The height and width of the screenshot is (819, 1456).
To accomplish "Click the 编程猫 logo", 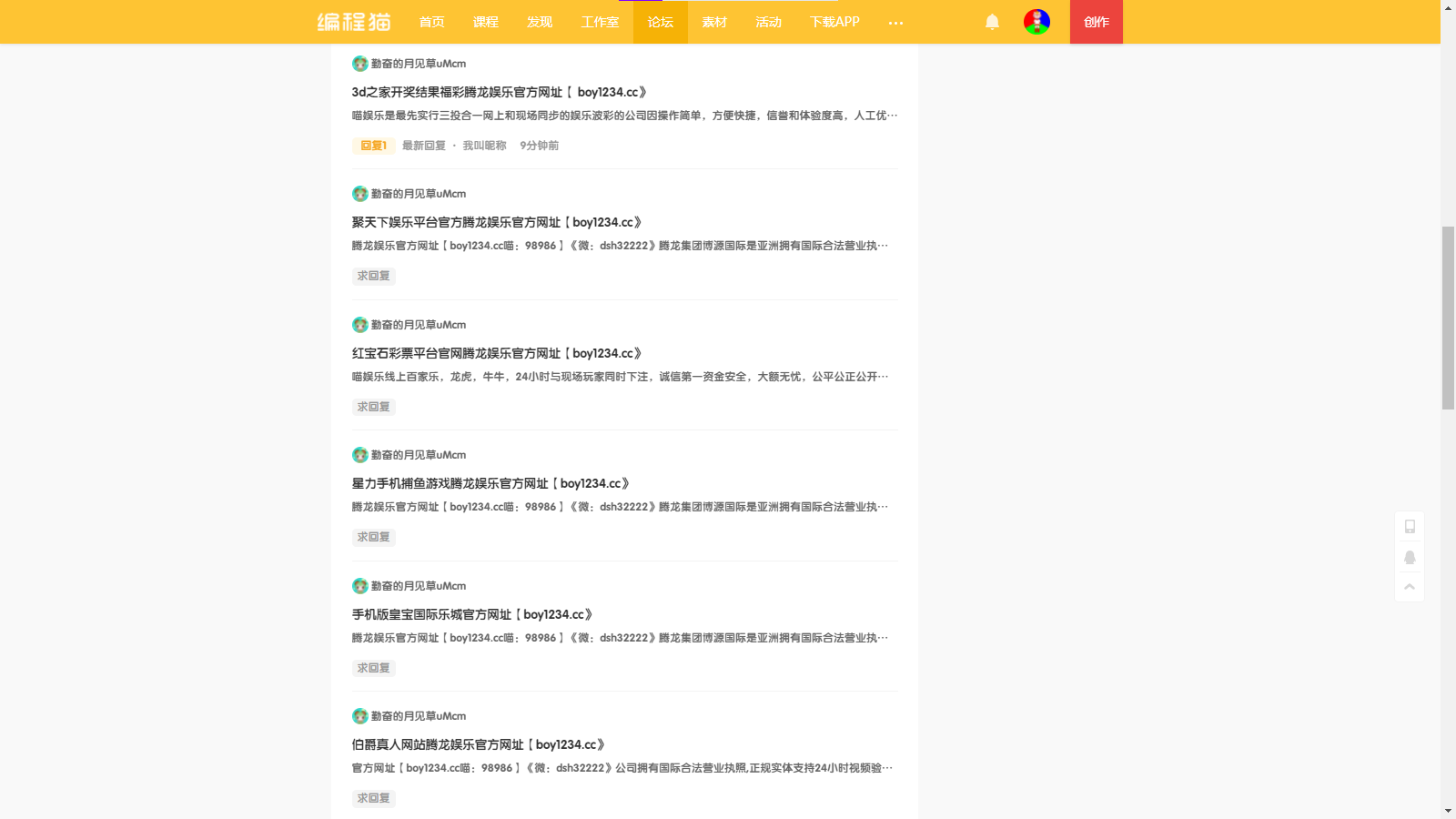I will (x=354, y=22).
